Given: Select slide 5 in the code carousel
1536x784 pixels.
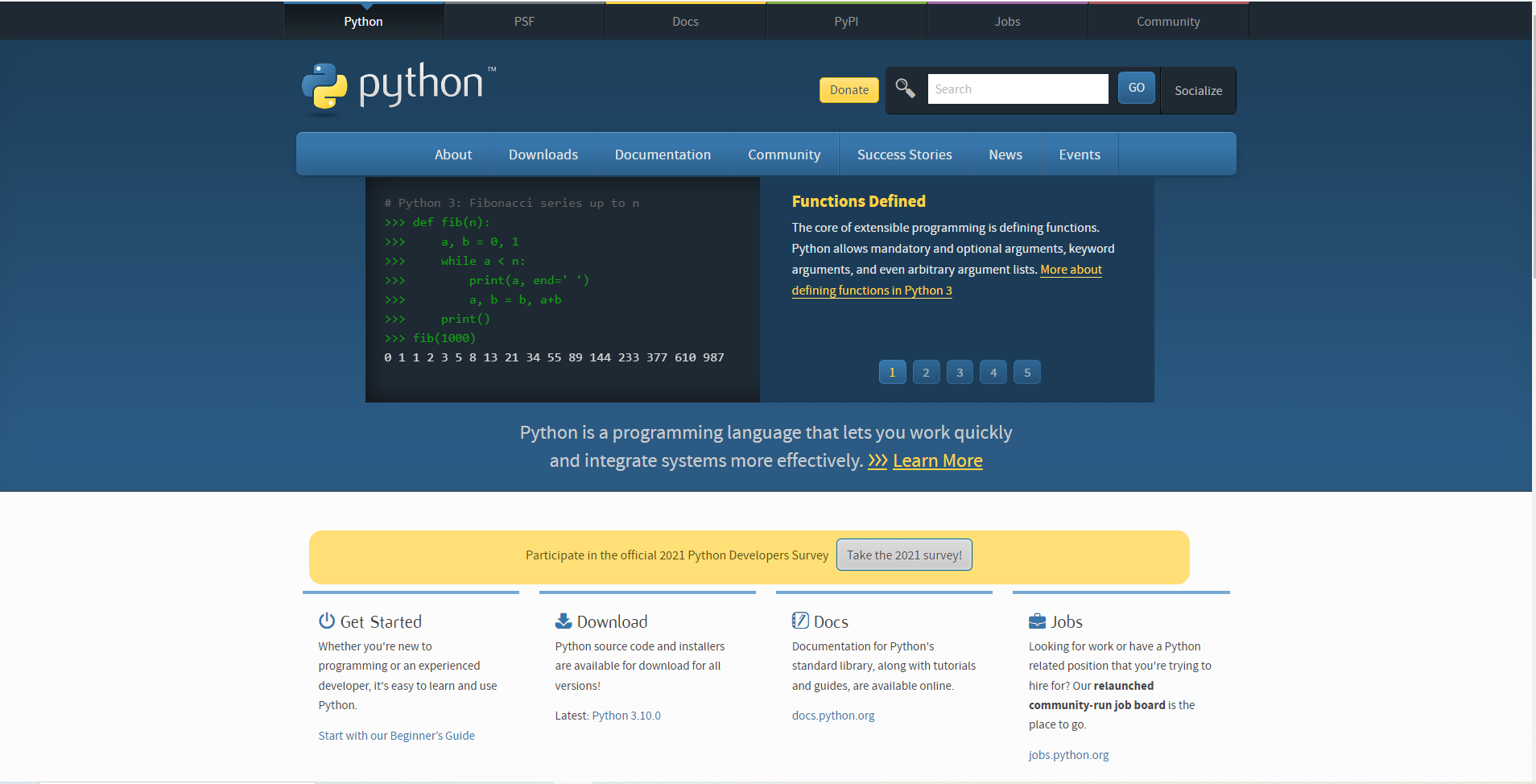Looking at the screenshot, I should pos(1027,372).
